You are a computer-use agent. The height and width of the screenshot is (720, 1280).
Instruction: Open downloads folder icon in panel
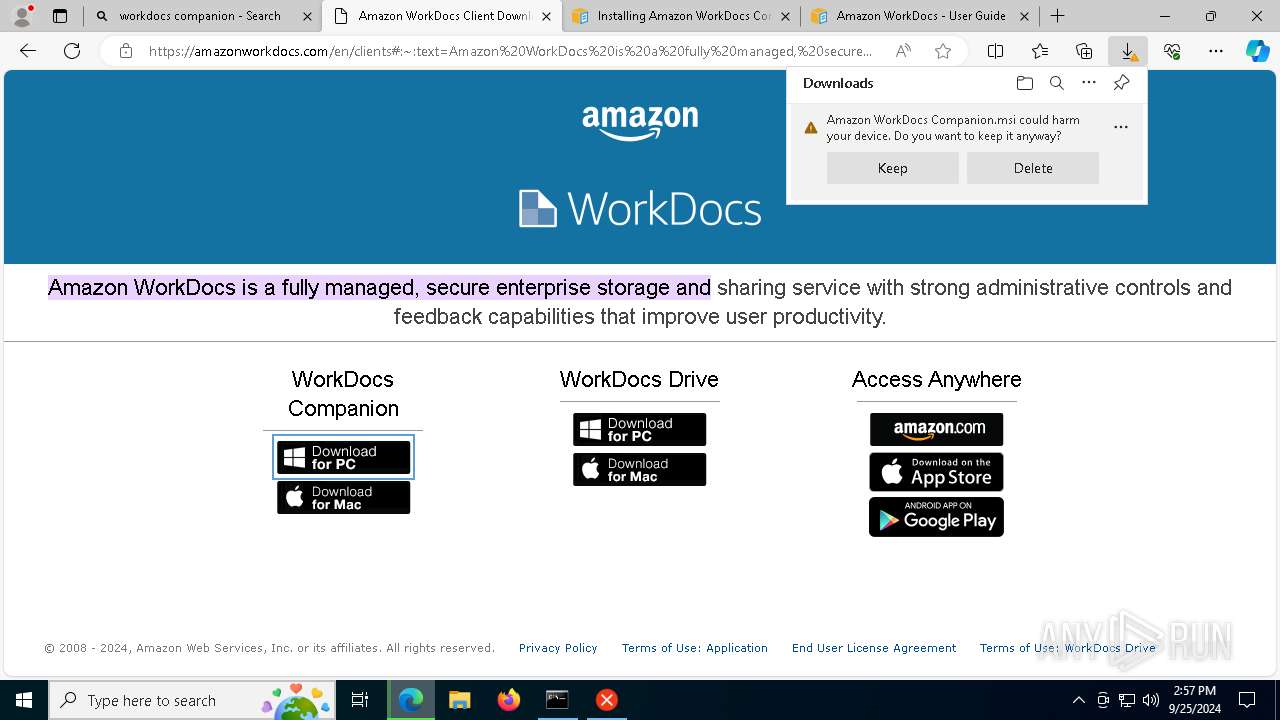(1024, 83)
